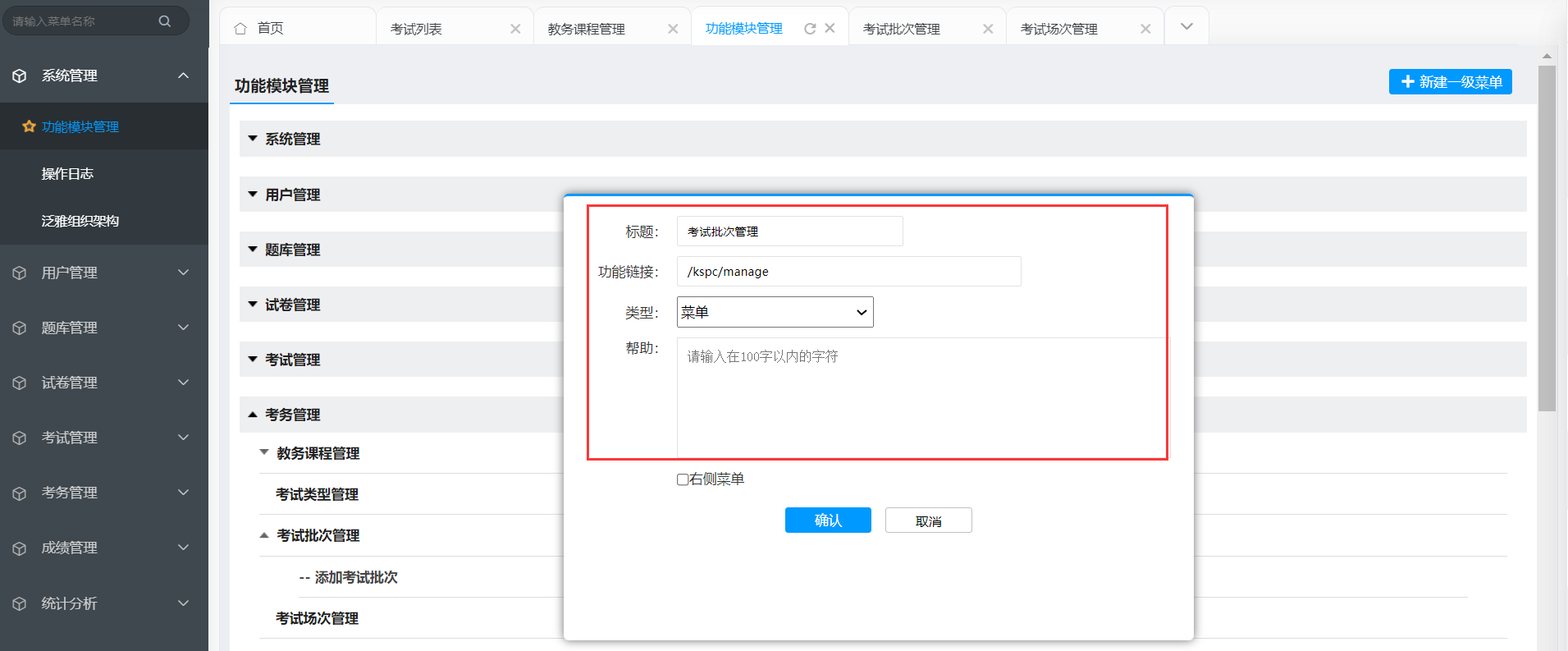Expand 用户管理 in the sidebar
The width and height of the screenshot is (1568, 651).
point(104,273)
